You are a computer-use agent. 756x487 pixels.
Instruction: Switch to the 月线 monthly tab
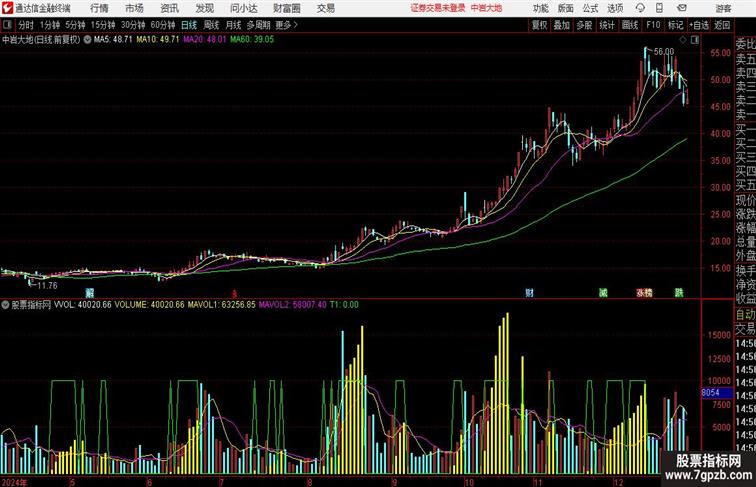click(x=233, y=25)
